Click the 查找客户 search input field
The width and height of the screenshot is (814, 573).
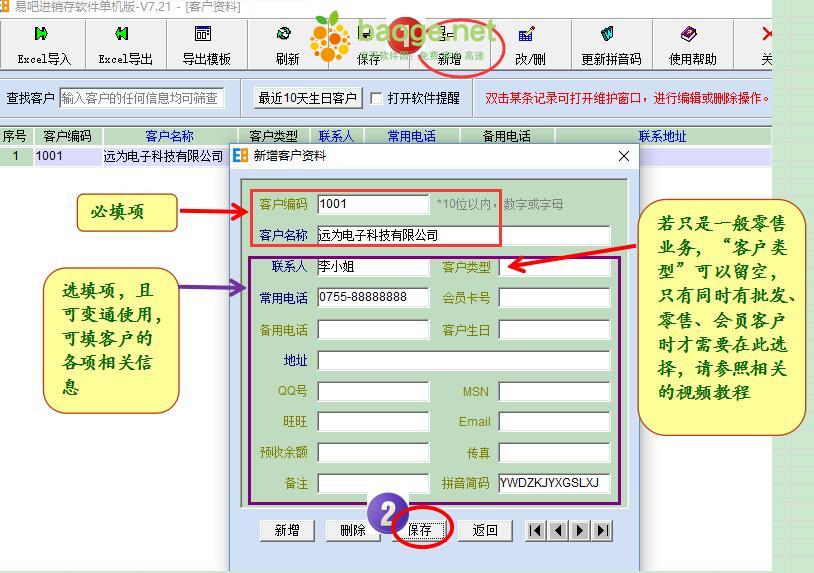click(141, 98)
